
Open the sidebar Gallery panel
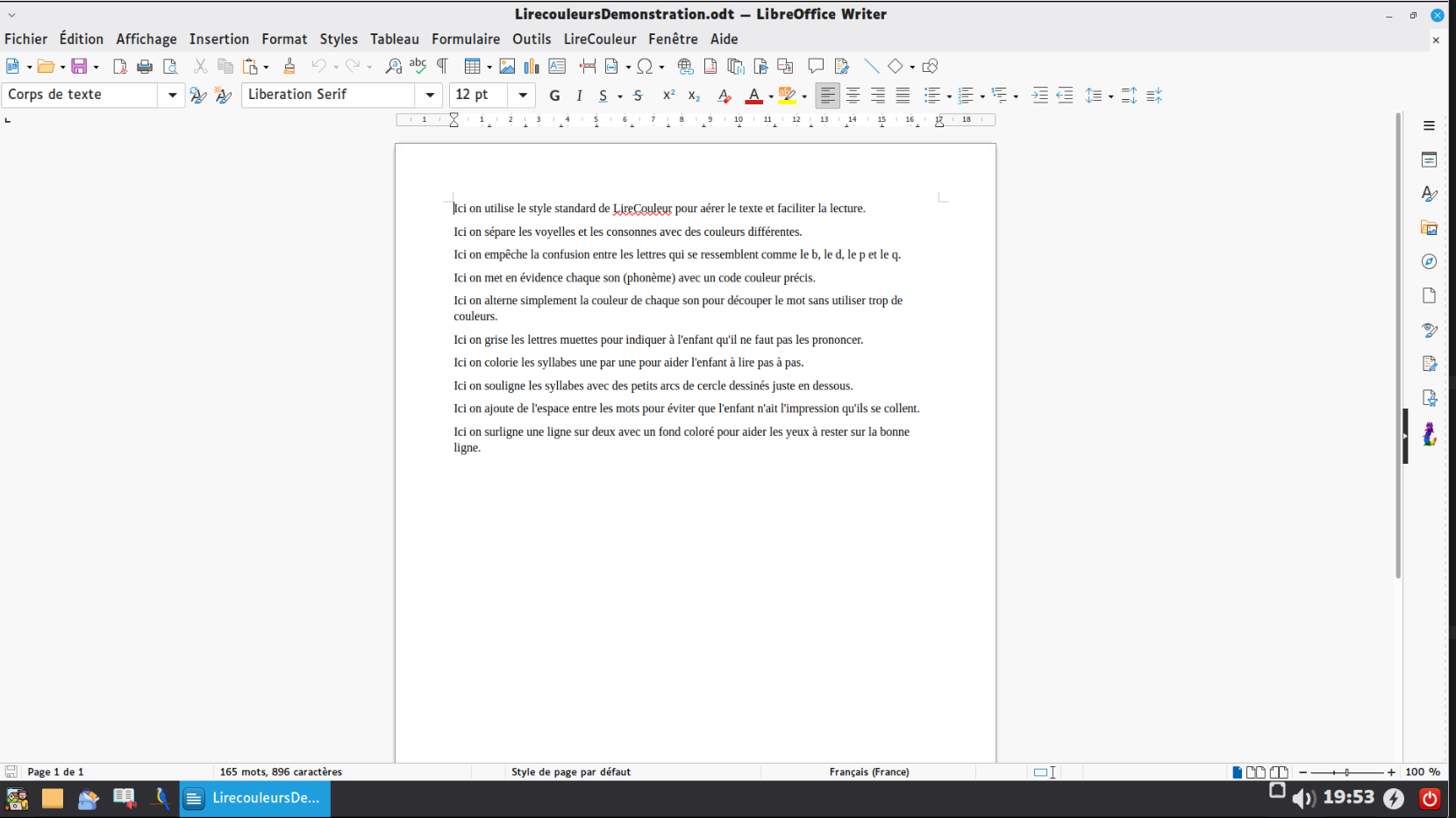click(1429, 228)
